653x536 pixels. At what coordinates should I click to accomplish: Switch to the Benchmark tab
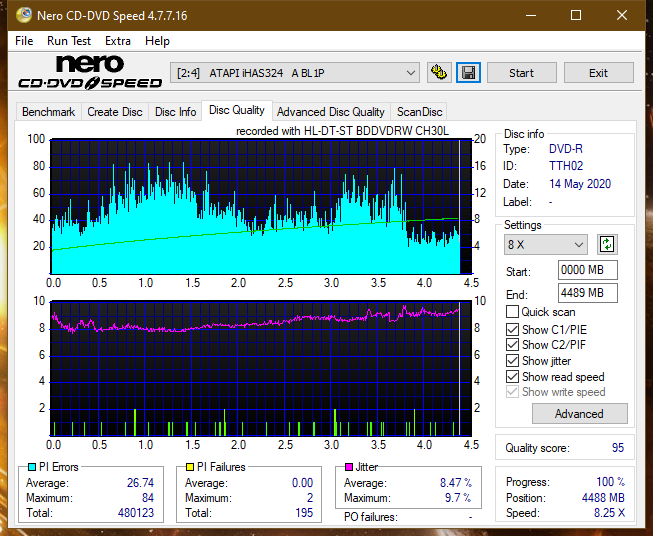(x=49, y=112)
